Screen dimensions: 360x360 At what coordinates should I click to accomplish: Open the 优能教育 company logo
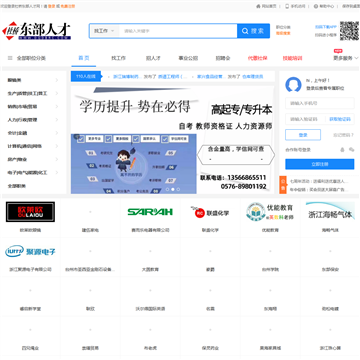point(270,212)
